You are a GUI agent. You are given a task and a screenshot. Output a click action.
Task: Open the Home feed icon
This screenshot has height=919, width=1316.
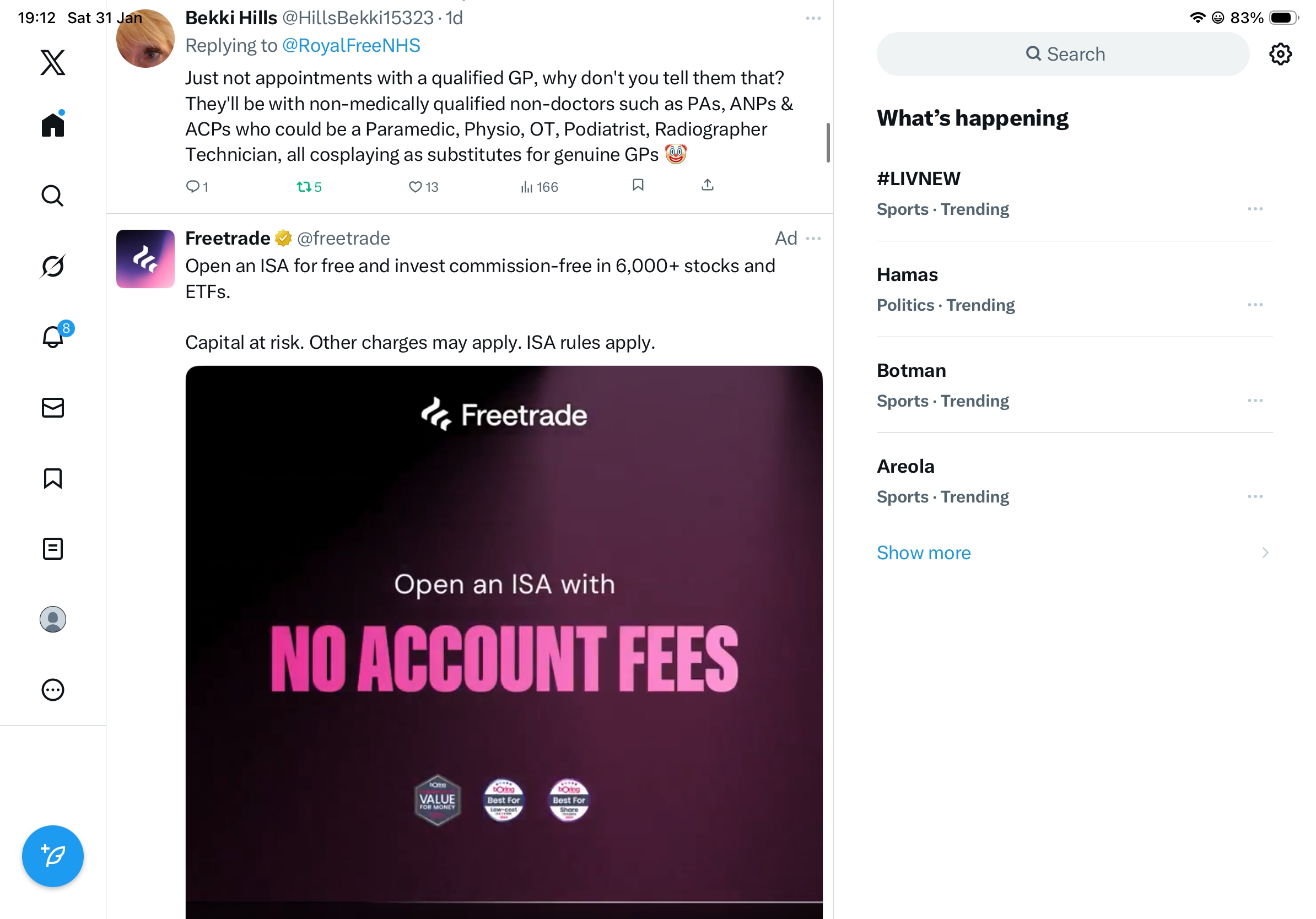click(x=53, y=125)
